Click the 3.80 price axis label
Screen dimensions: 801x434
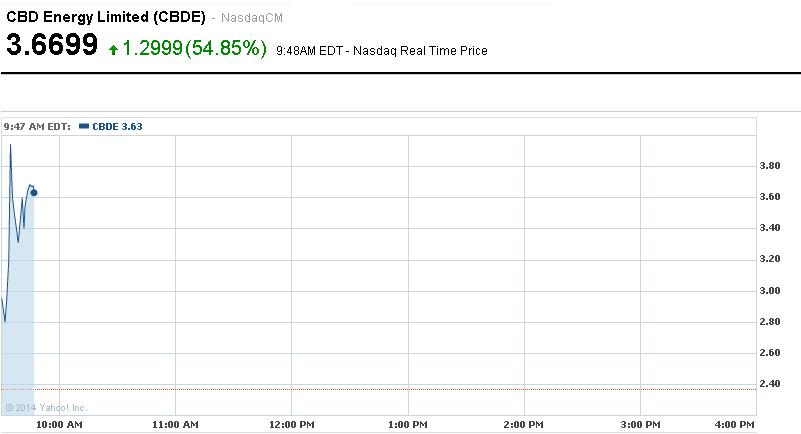[769, 165]
